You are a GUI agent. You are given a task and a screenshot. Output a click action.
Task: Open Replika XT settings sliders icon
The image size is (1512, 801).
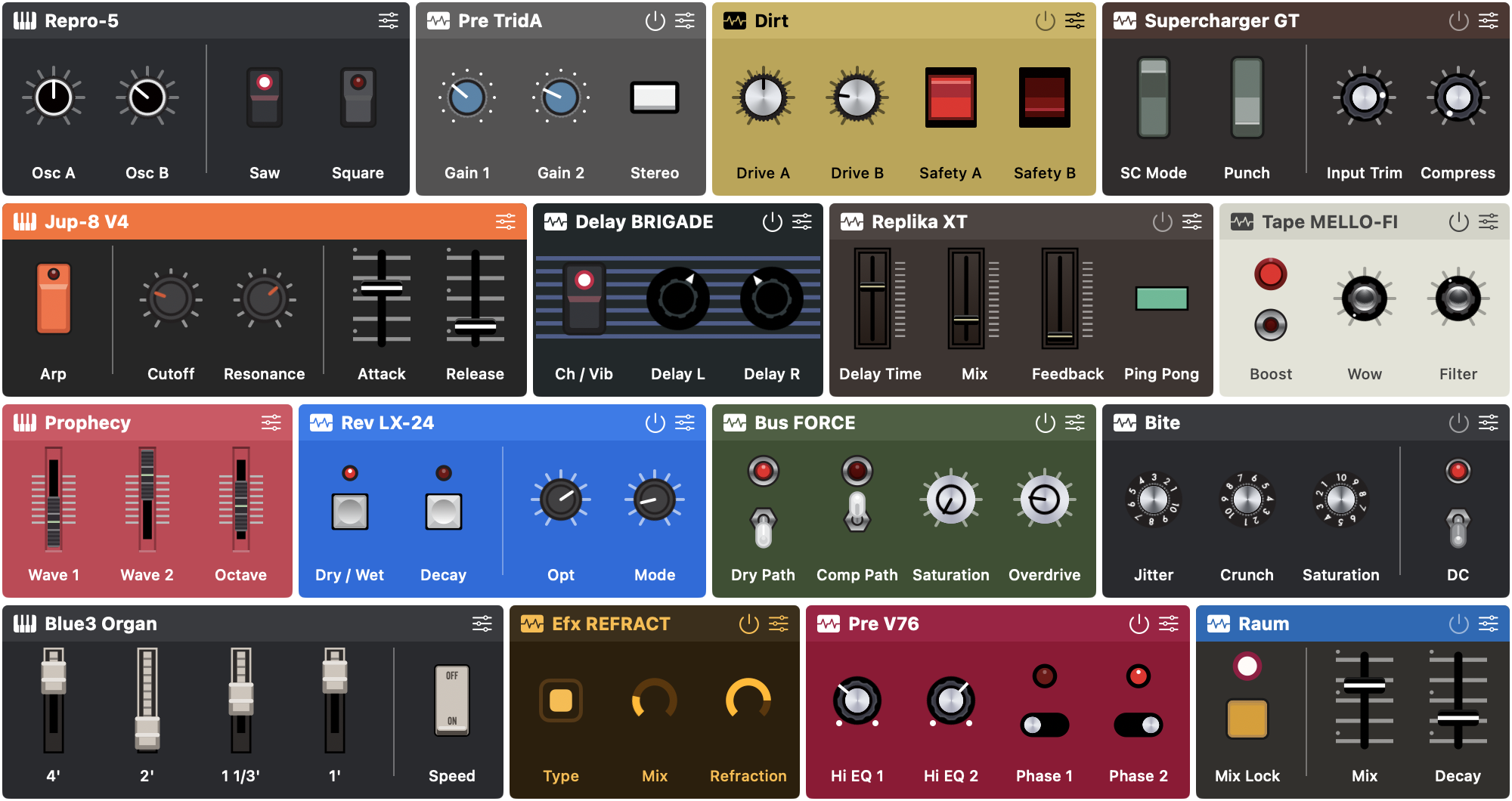1192,221
